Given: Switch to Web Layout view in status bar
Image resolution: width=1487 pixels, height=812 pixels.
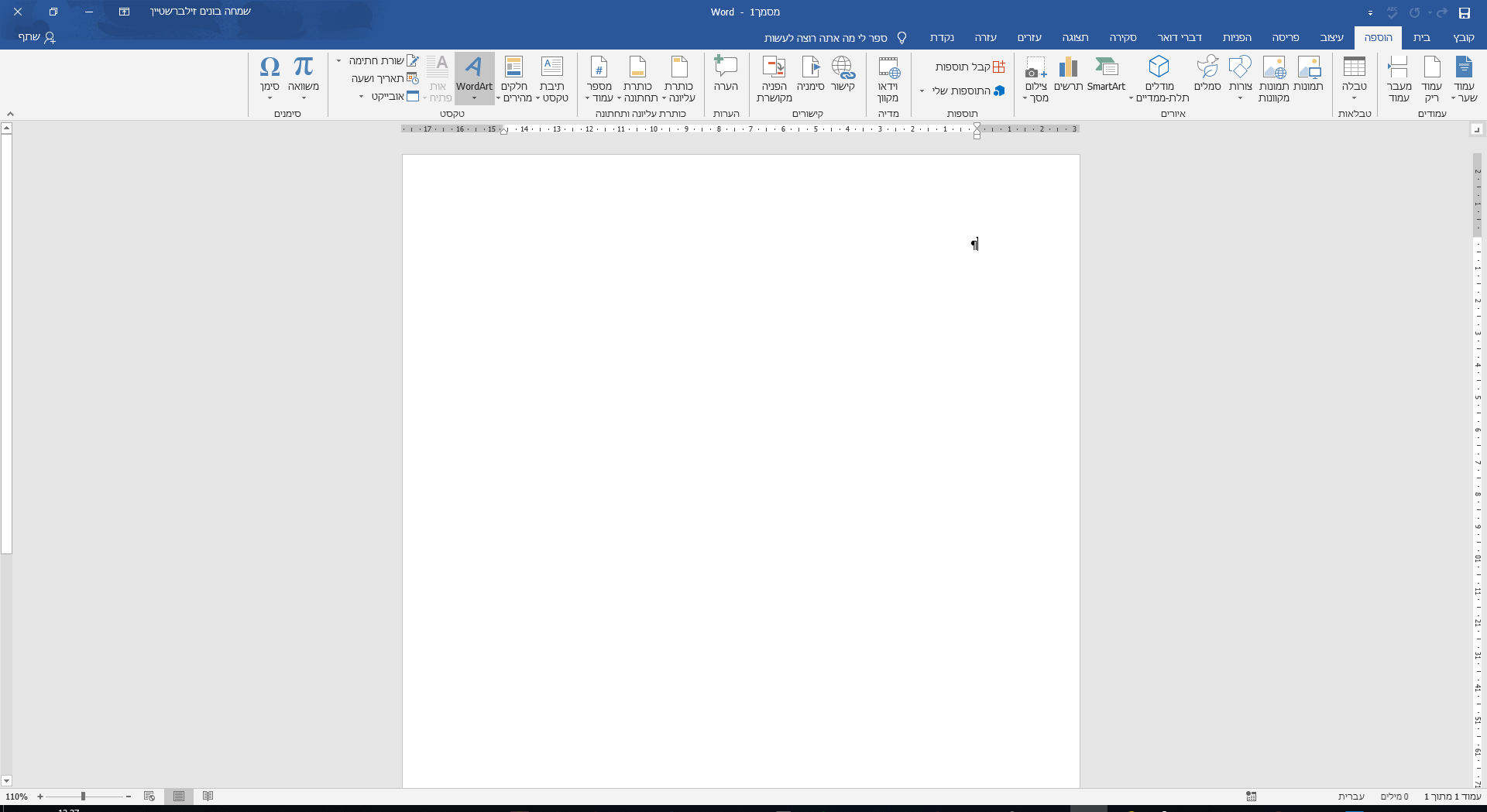Looking at the screenshot, I should 149,796.
